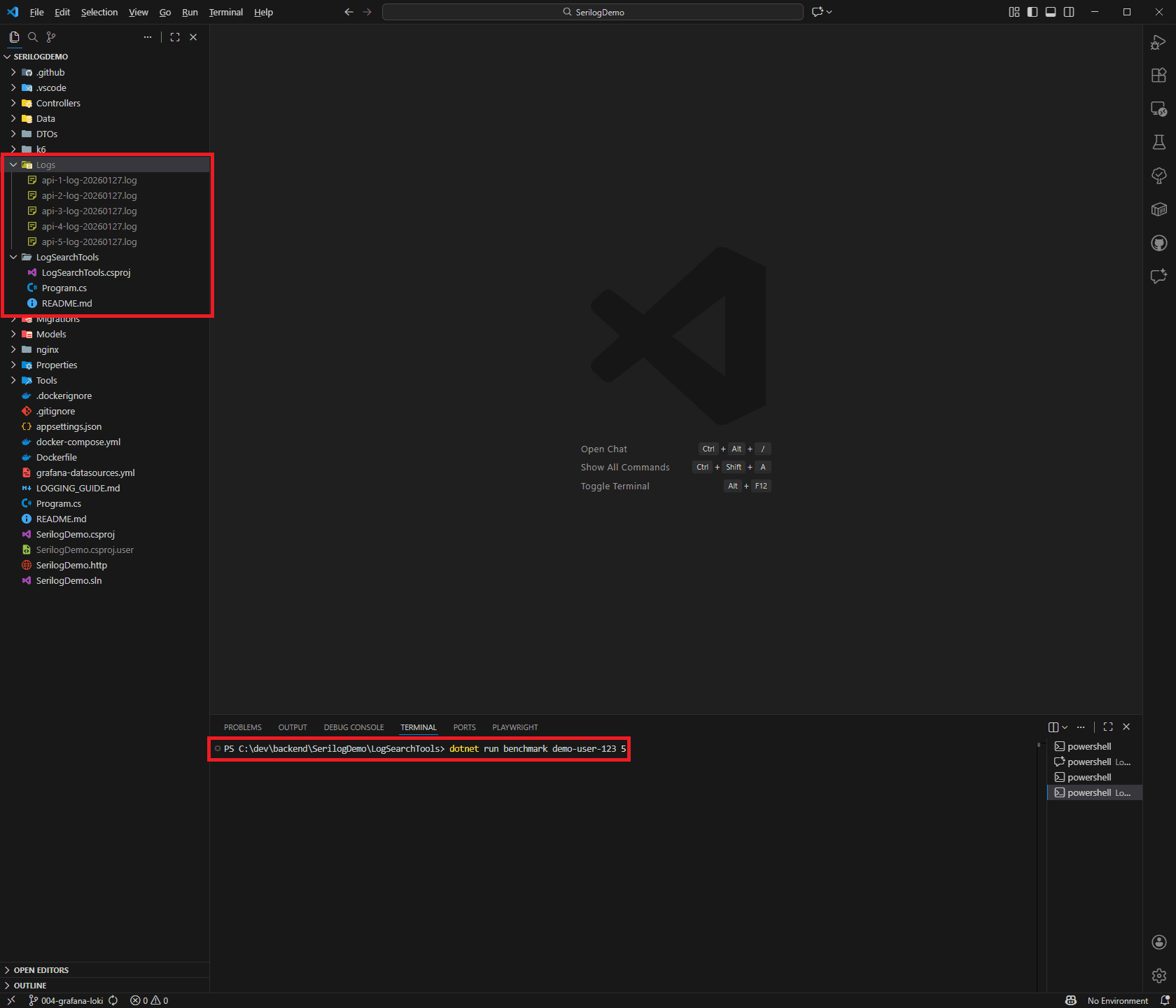Click the Show All Commands shortcut link
Screen dimensions: 1176x1008
click(624, 467)
